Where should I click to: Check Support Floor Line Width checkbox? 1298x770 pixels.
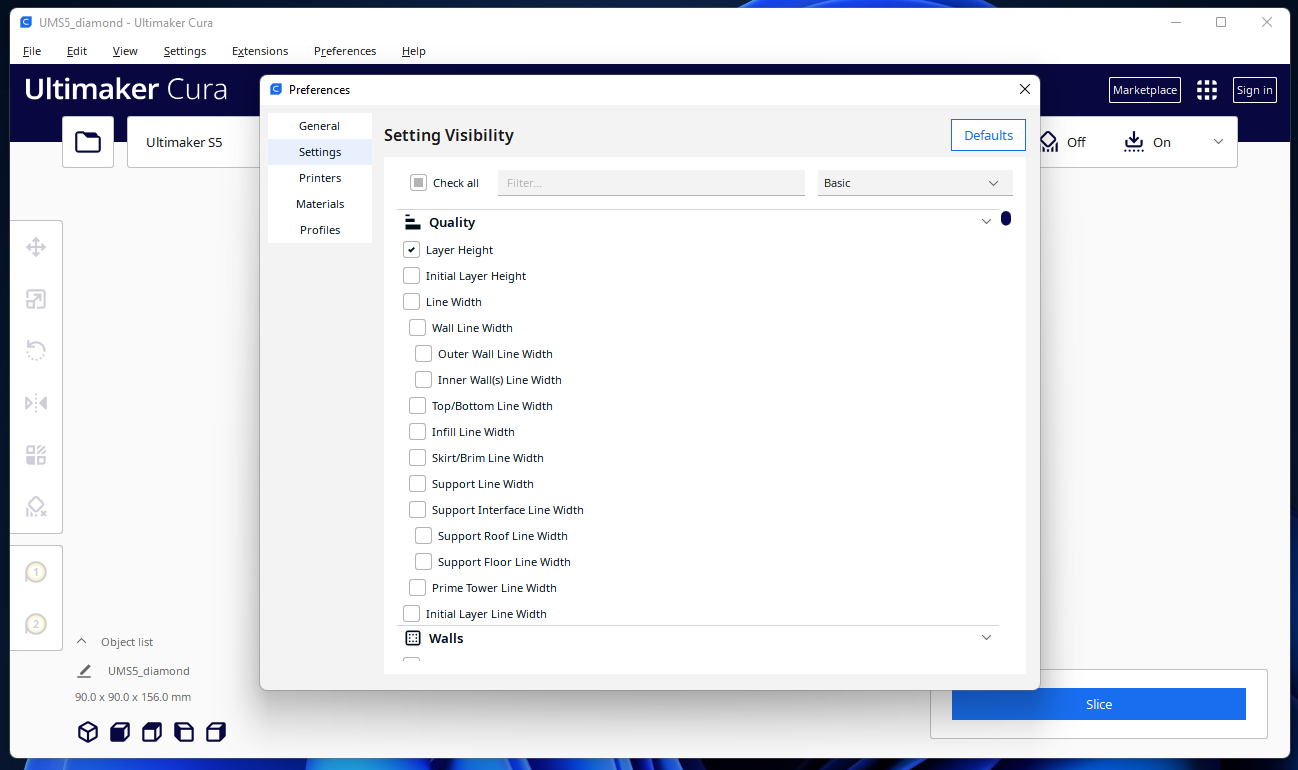pyautogui.click(x=423, y=562)
